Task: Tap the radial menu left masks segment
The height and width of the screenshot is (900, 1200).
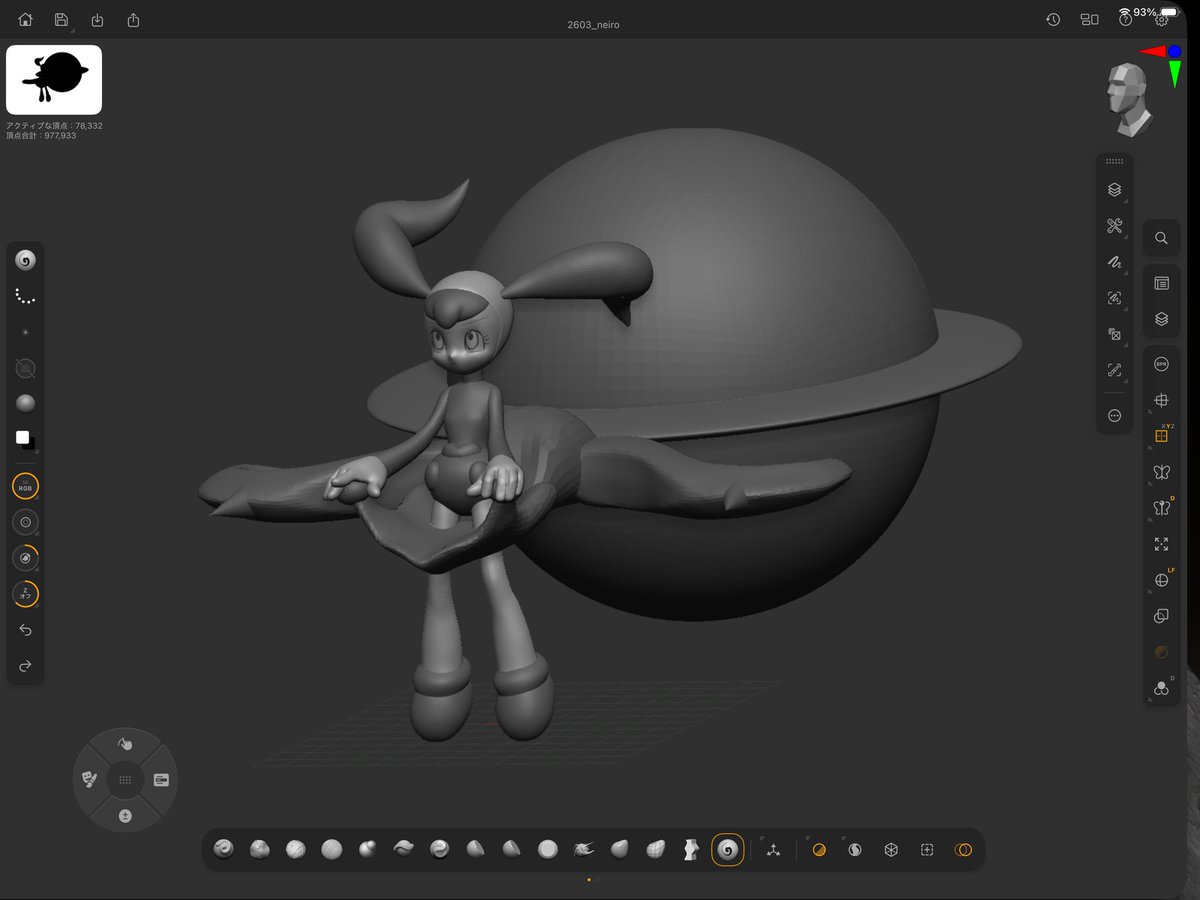Action: [89, 779]
